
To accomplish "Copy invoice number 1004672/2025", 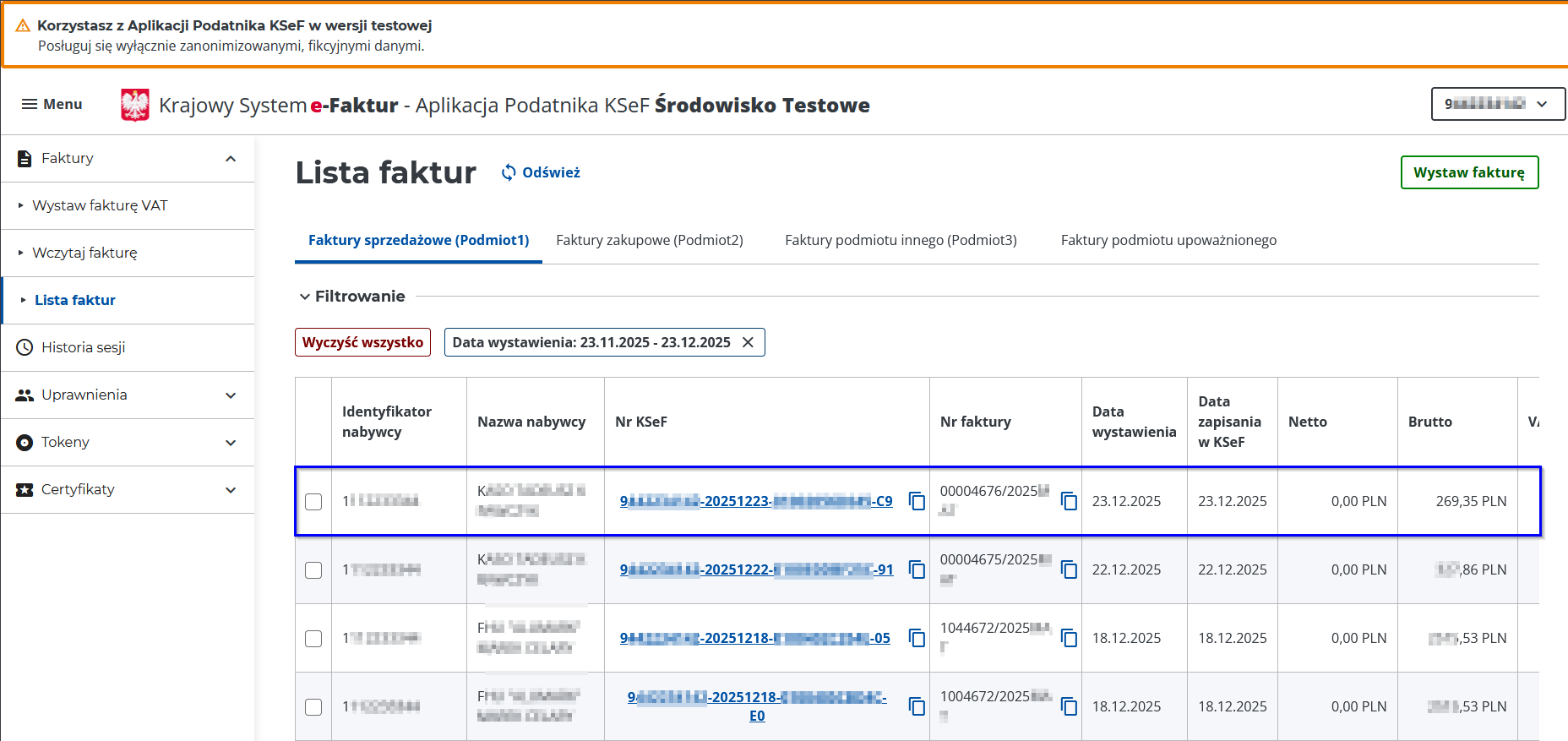I will click(1069, 706).
